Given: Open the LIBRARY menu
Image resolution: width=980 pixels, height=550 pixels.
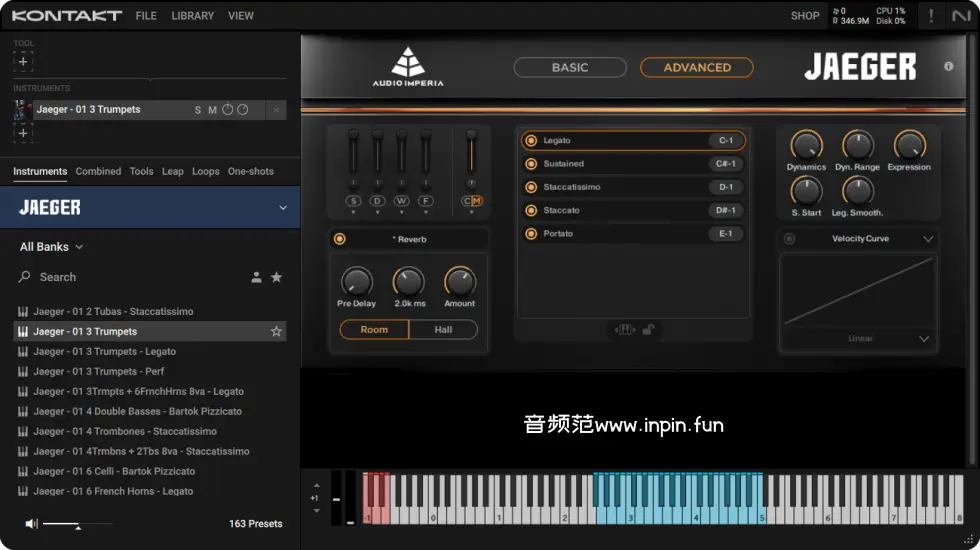Looking at the screenshot, I should click(x=192, y=16).
